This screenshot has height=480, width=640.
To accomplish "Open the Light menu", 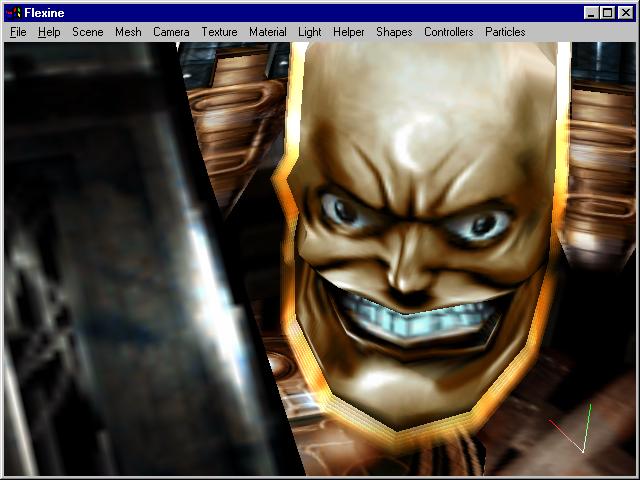I will point(309,32).
